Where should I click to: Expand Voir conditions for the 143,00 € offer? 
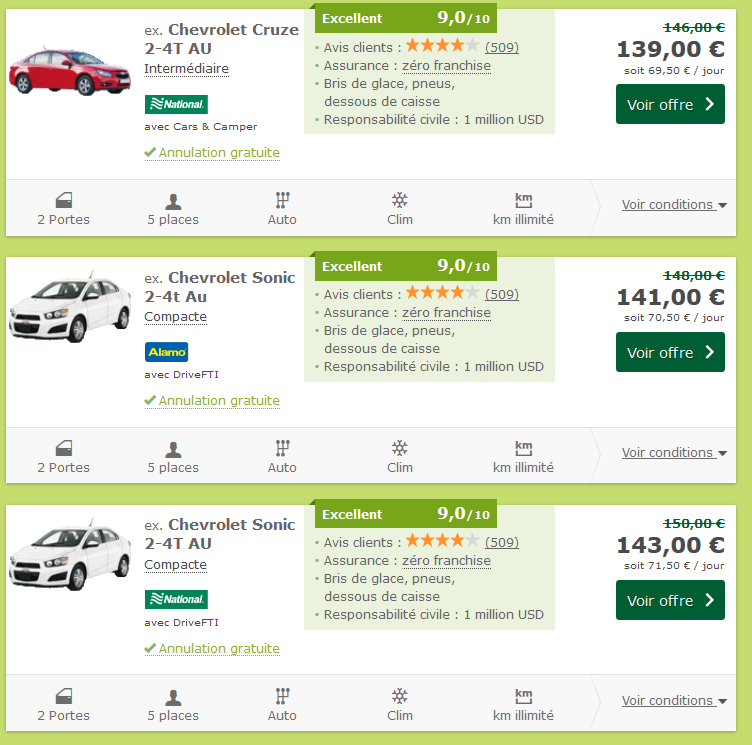(673, 701)
